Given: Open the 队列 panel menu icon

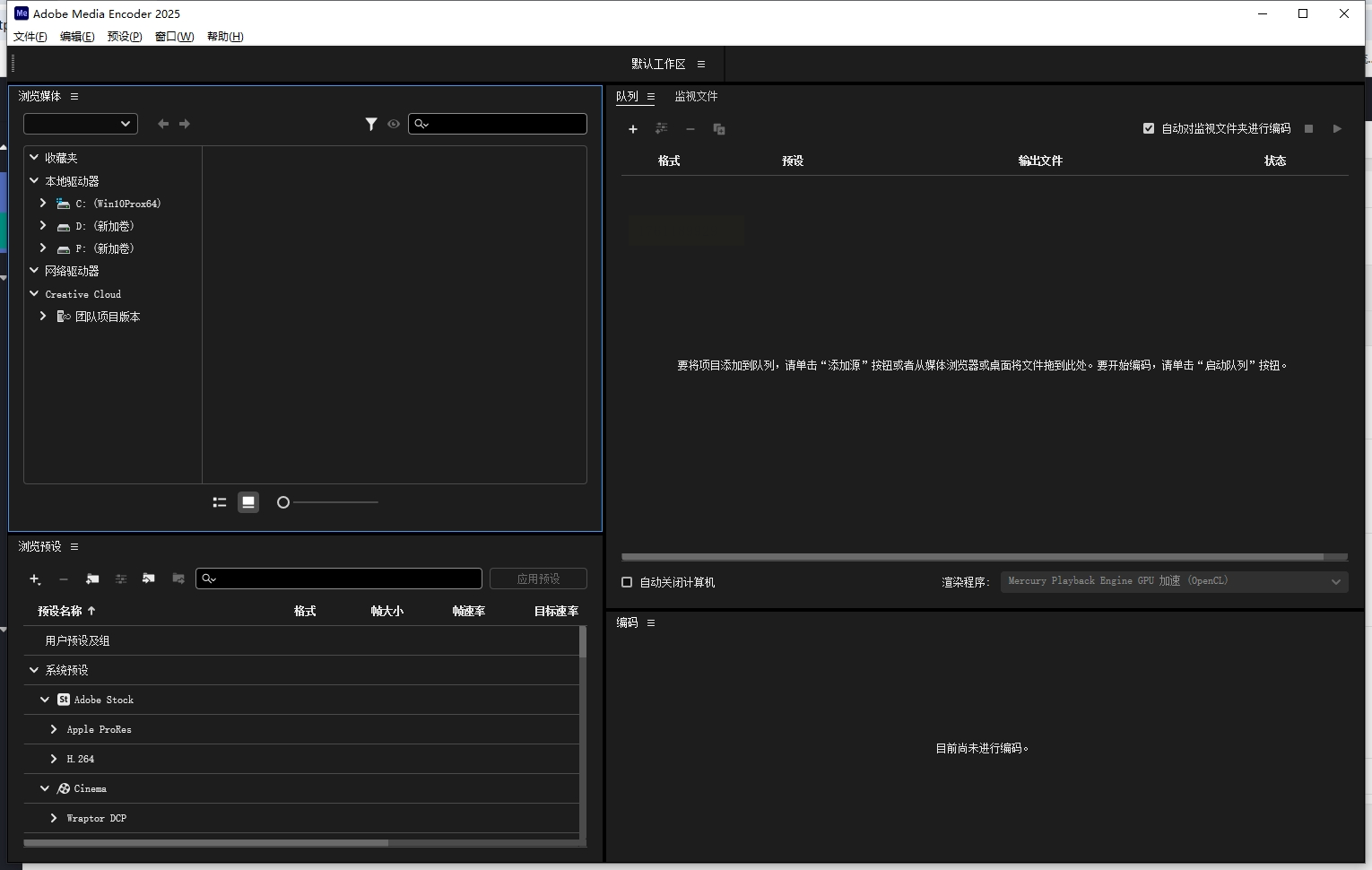Looking at the screenshot, I should tap(651, 97).
